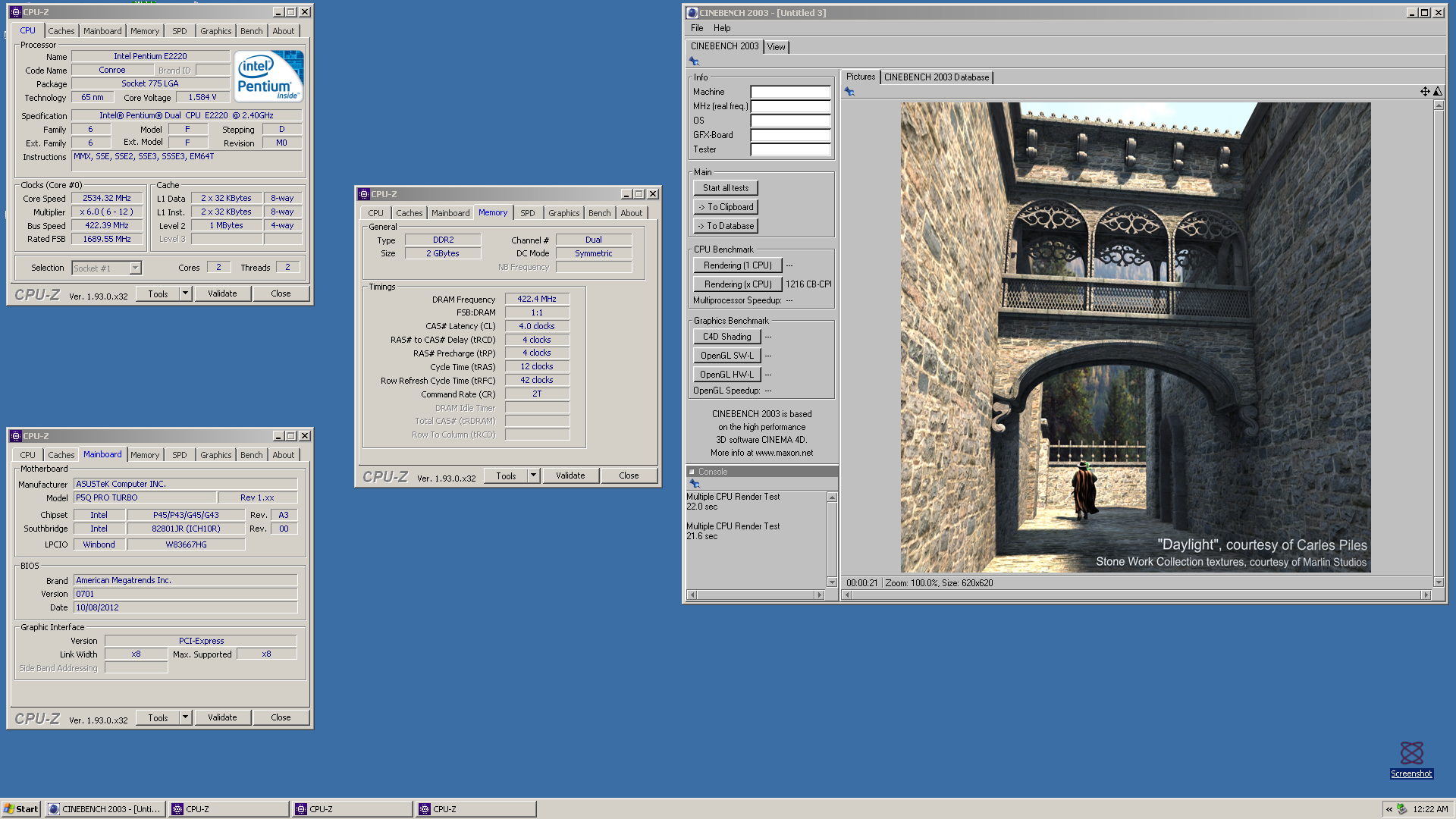Open the Help menu in CINEBENCH

pyautogui.click(x=722, y=28)
